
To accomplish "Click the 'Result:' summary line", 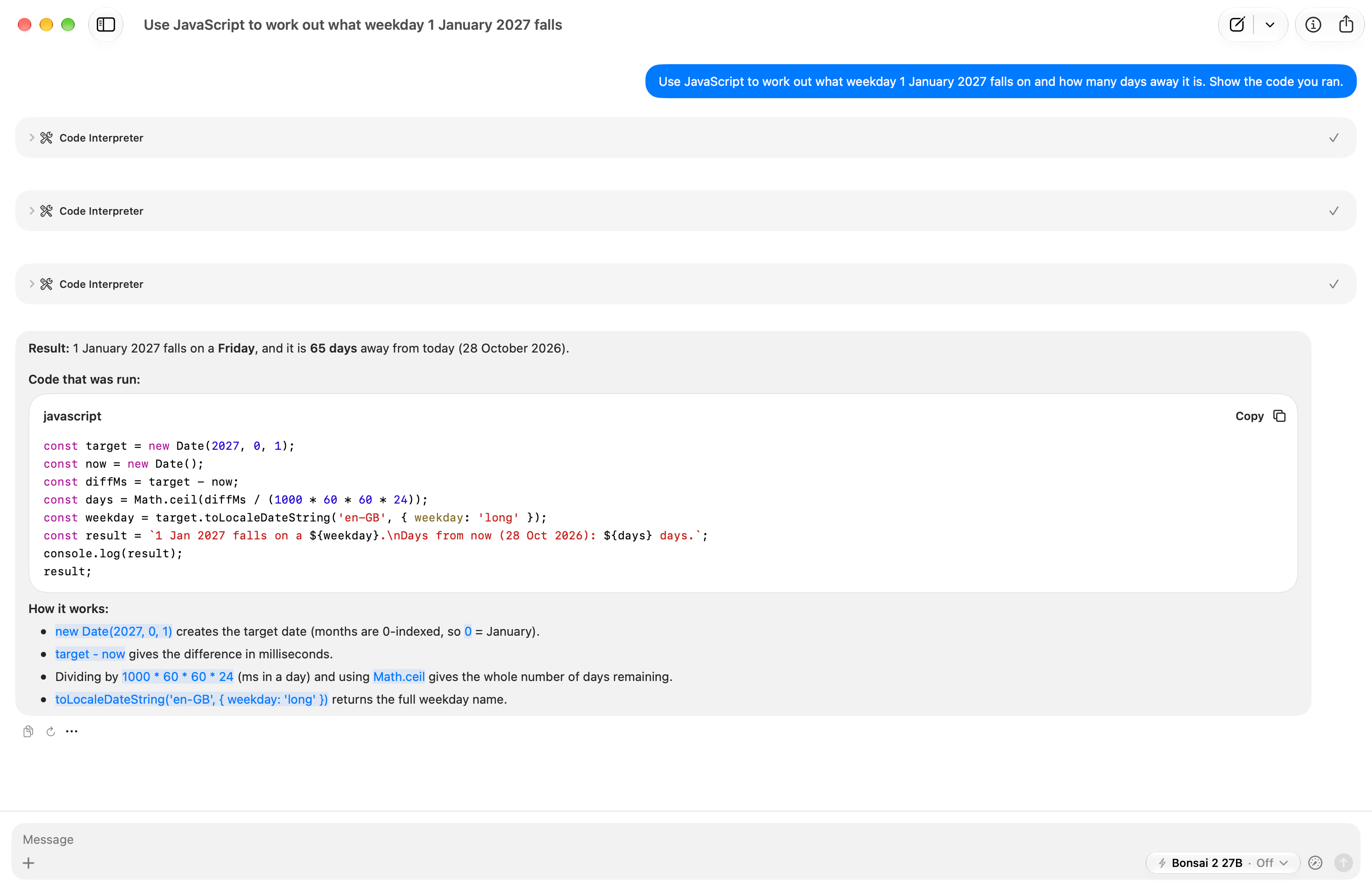I will coord(298,348).
